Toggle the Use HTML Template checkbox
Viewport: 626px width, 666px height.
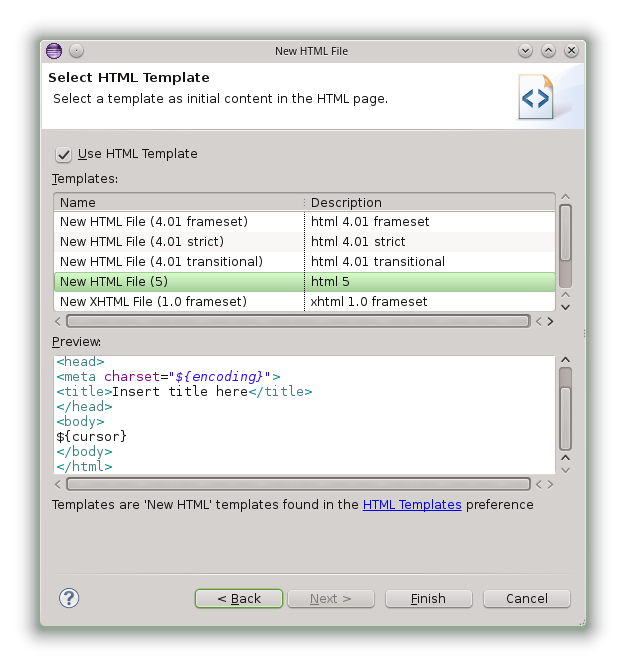coord(63,154)
